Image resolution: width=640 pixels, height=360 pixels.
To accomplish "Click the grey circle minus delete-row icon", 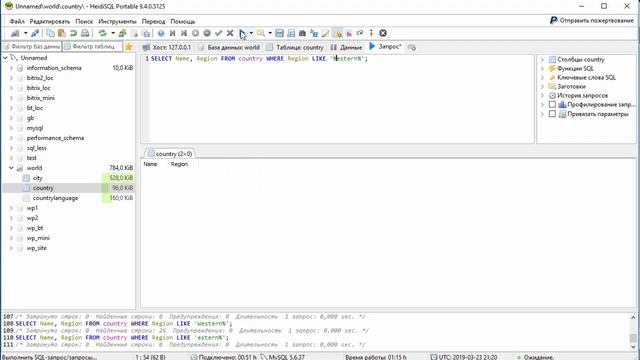I will pyautogui.click(x=207, y=33).
